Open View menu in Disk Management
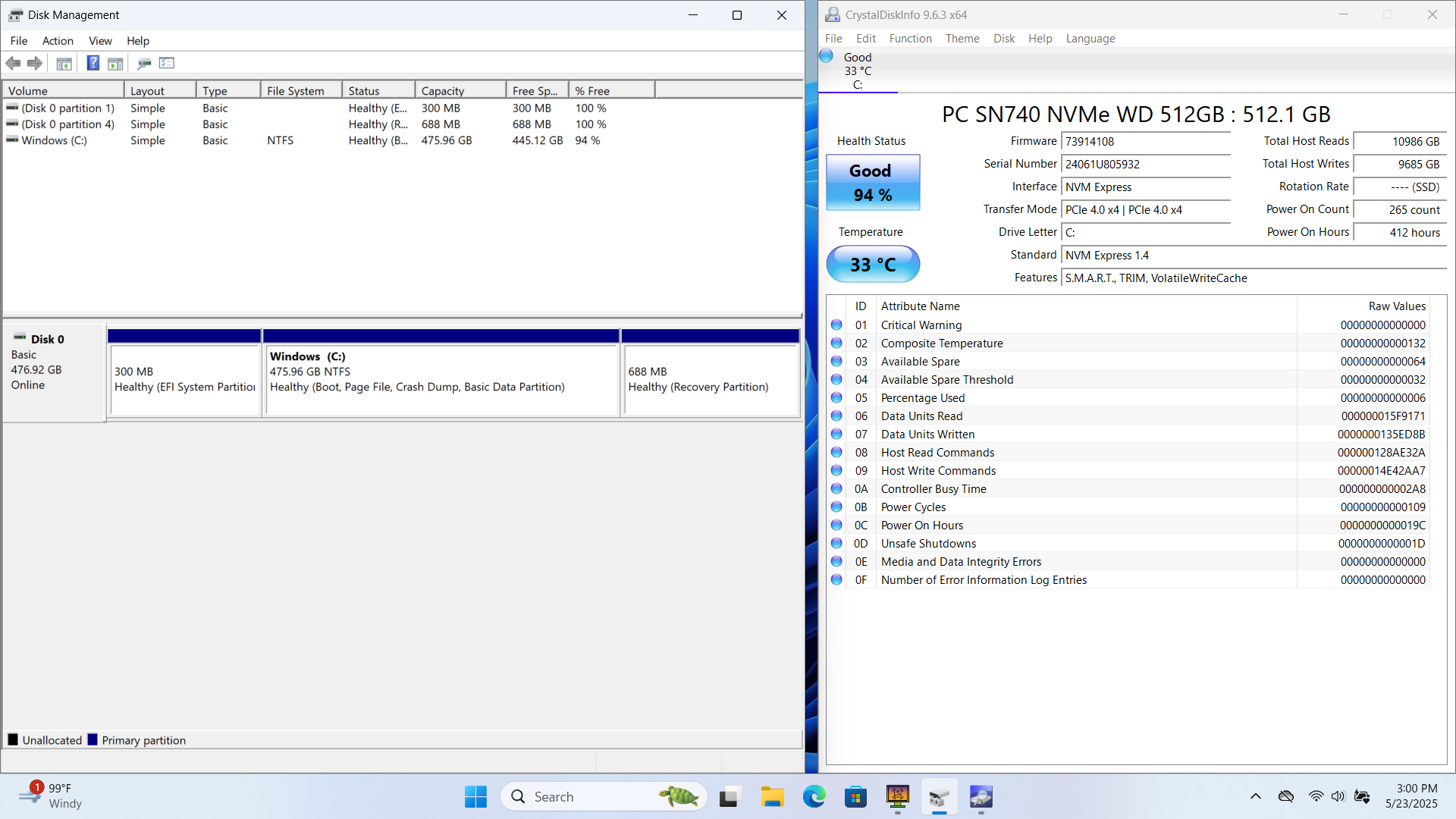The width and height of the screenshot is (1456, 819). pyautogui.click(x=100, y=40)
